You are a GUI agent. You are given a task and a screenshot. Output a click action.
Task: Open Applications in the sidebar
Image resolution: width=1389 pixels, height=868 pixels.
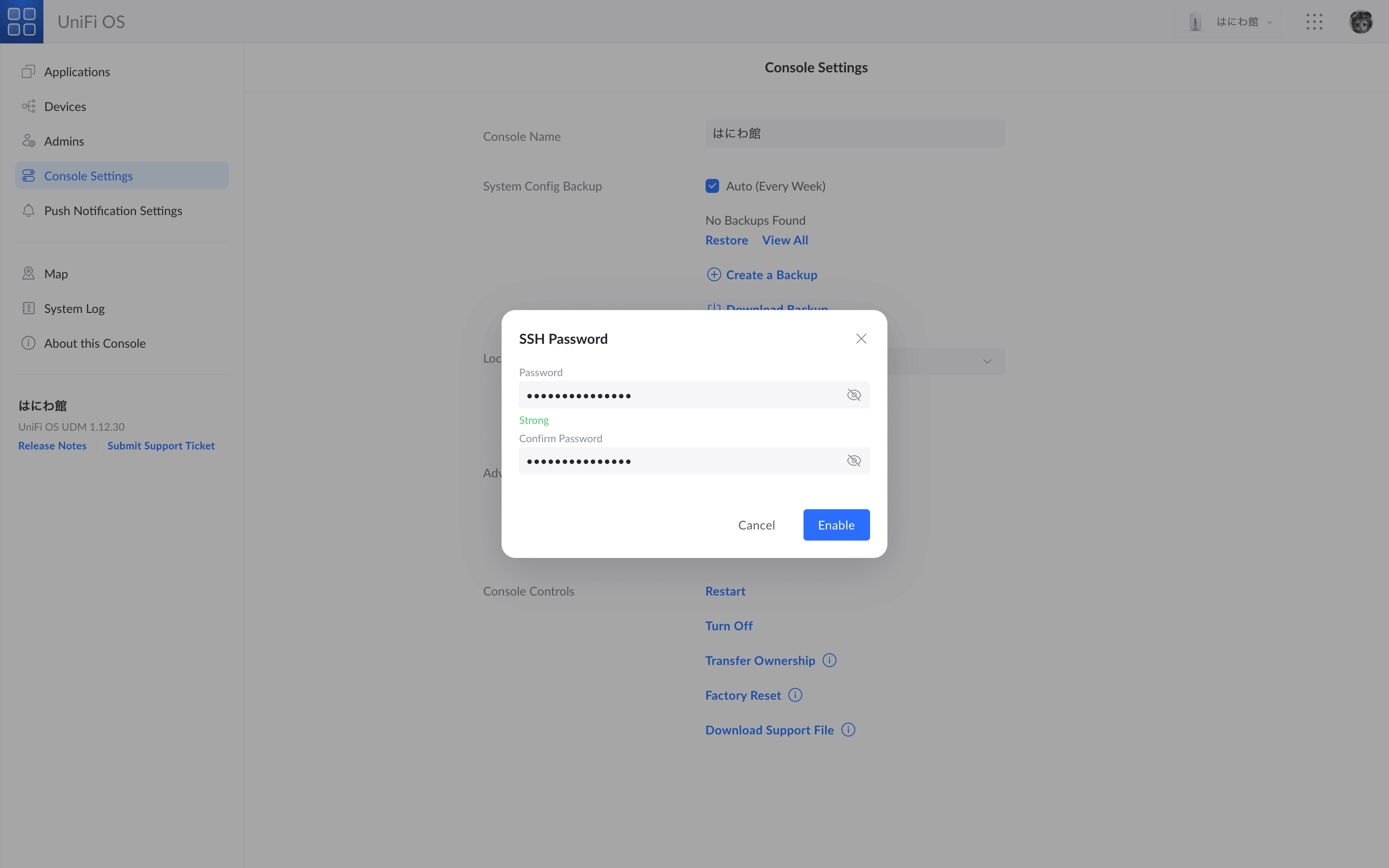click(122, 72)
